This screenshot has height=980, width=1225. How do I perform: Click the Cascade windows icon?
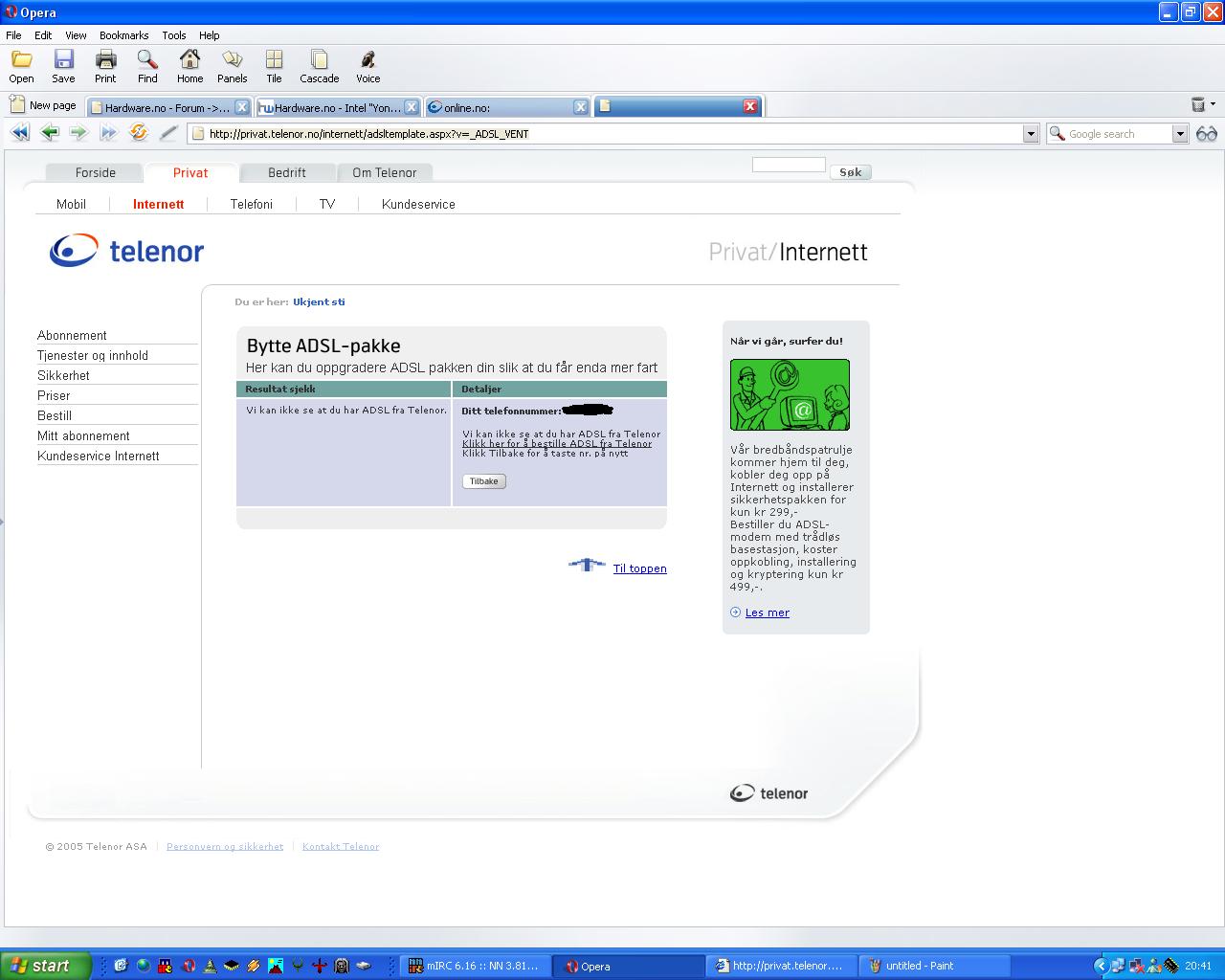click(x=319, y=59)
